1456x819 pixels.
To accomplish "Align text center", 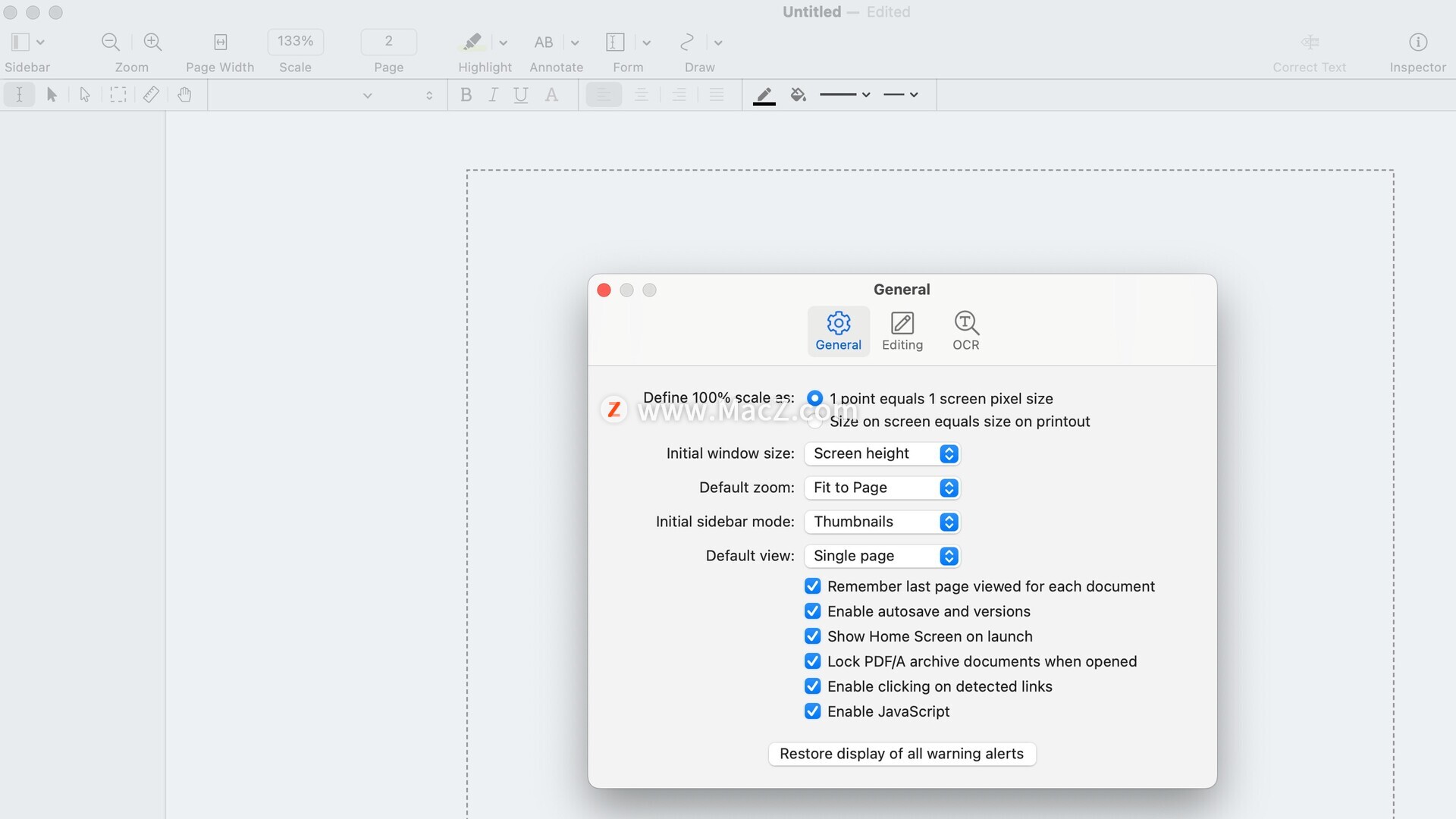I will coord(642,95).
